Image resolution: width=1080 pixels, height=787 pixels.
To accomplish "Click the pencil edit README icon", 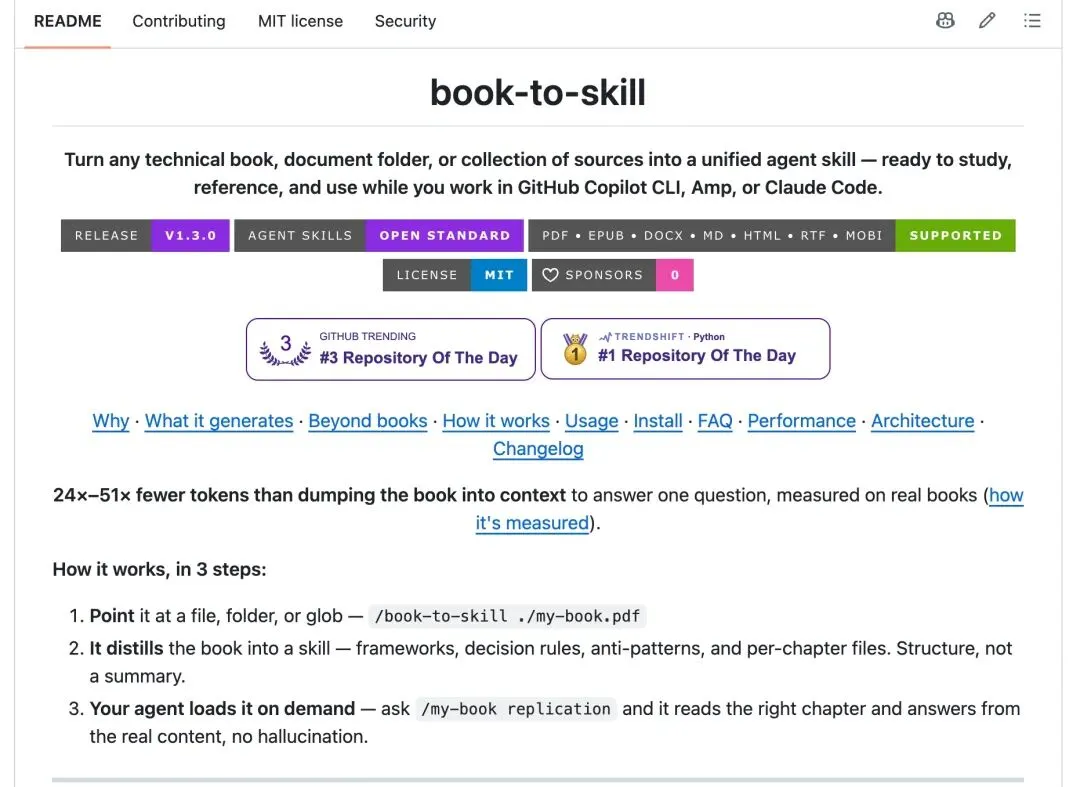I will click(x=987, y=21).
